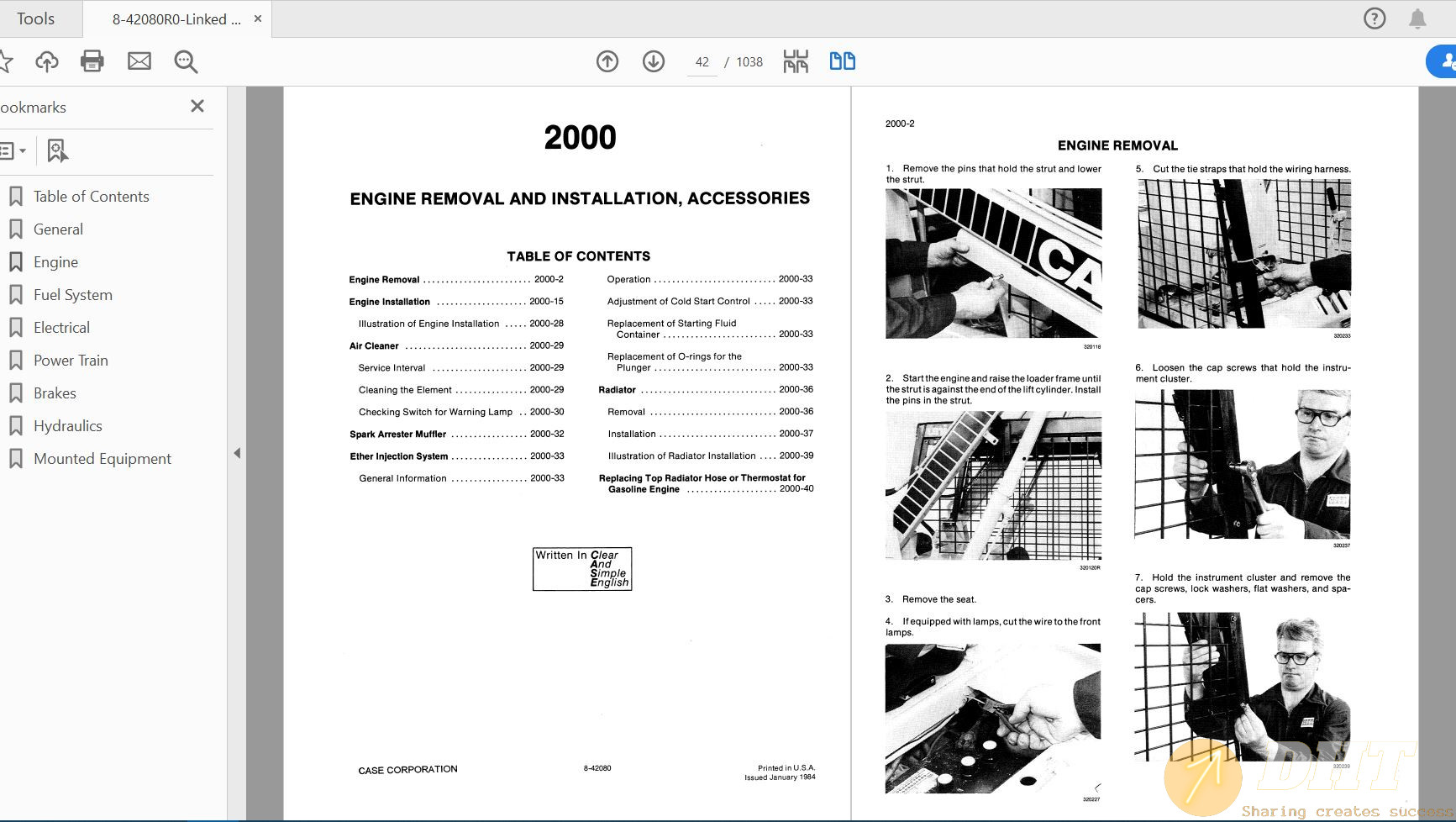Select the 8-42080R0-Linked document tab

(x=172, y=18)
